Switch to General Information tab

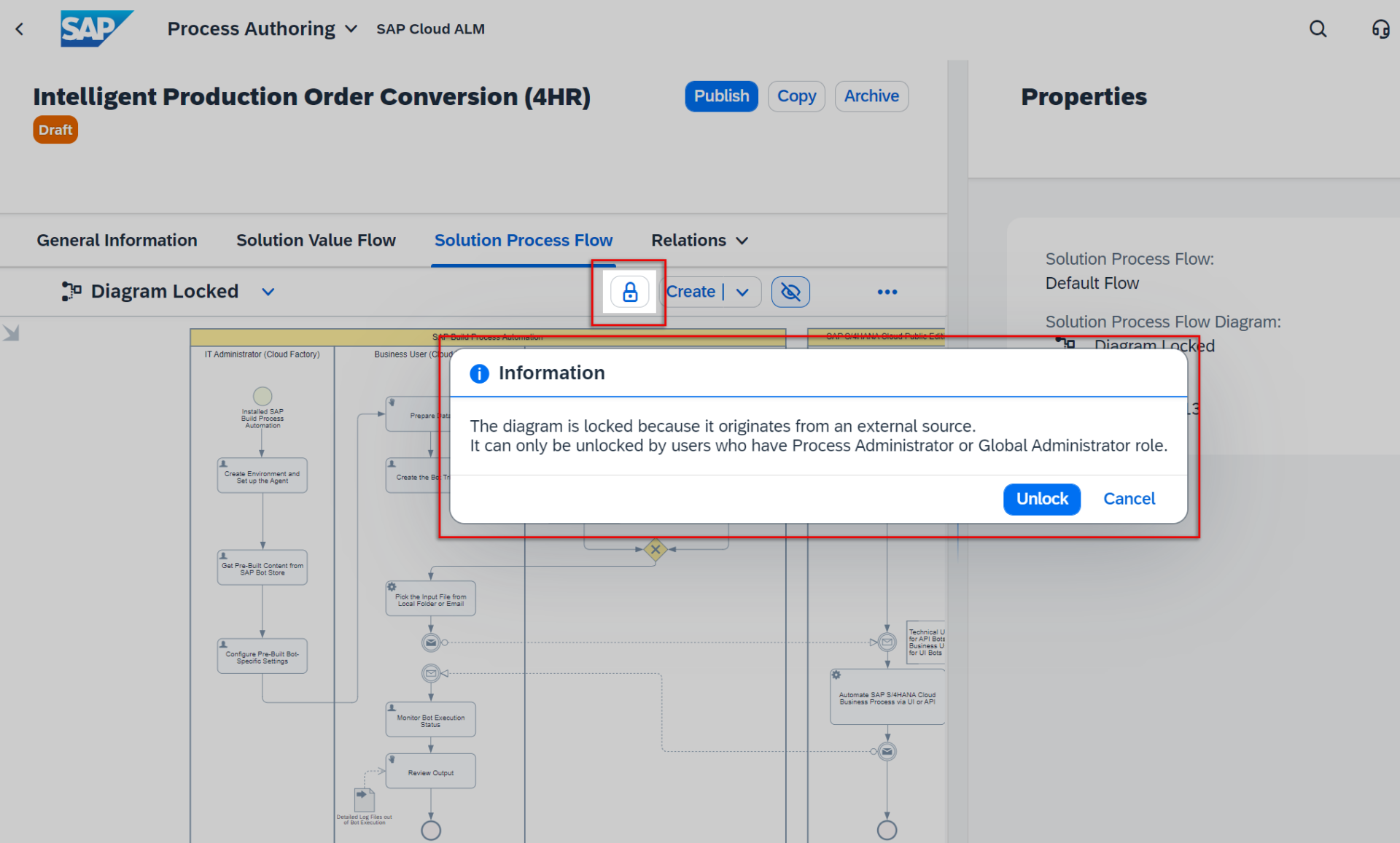pos(117,240)
